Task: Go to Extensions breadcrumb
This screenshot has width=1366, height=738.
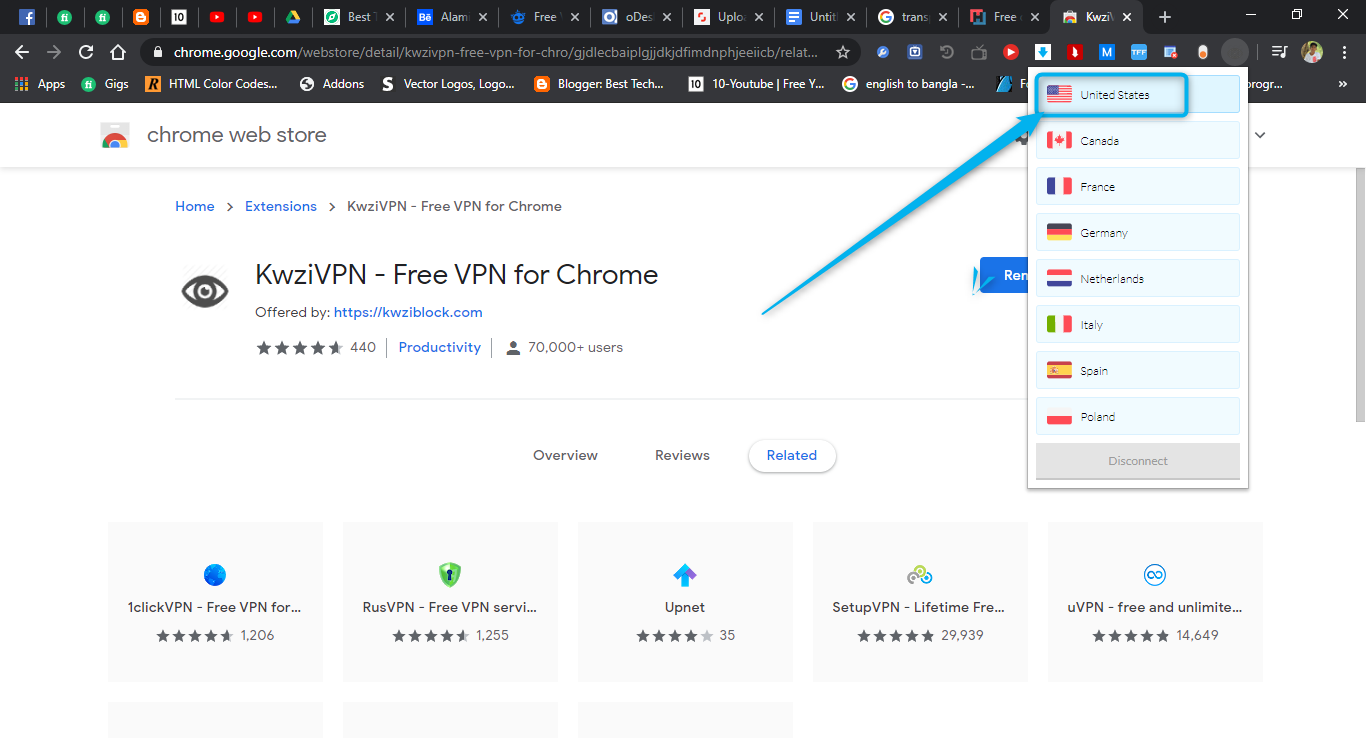Action: 281,206
